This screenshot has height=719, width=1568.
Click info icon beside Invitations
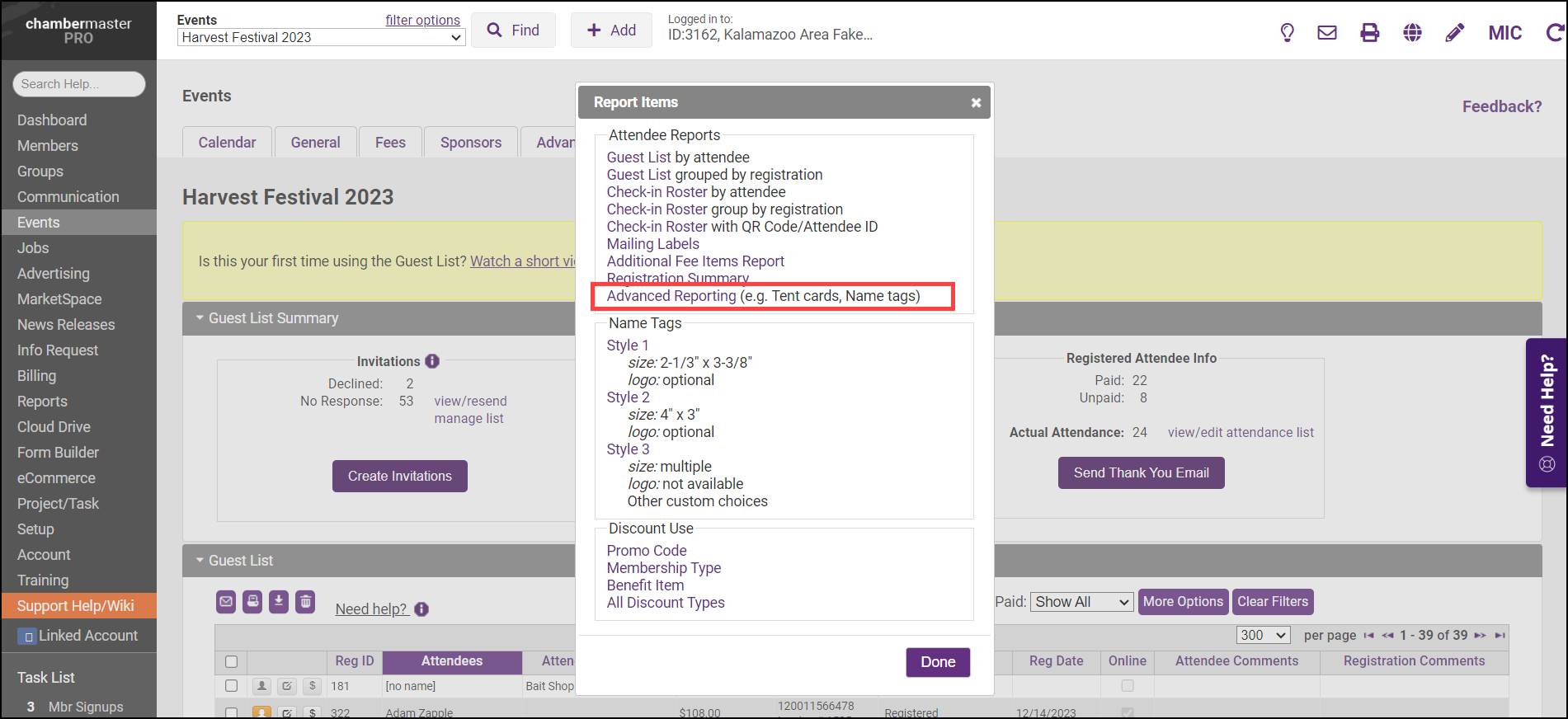(432, 361)
